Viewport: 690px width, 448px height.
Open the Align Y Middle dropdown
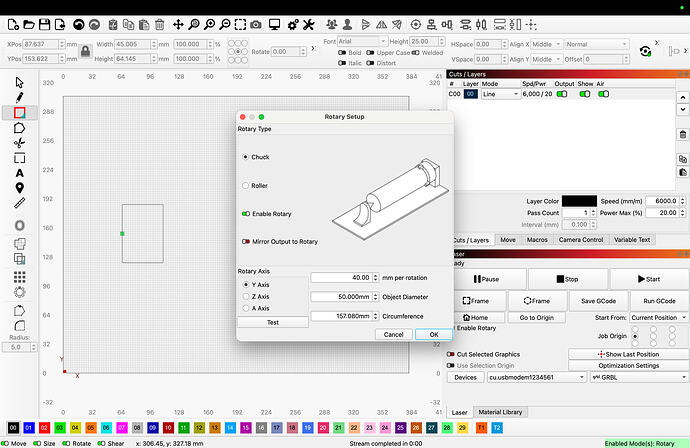(x=547, y=59)
